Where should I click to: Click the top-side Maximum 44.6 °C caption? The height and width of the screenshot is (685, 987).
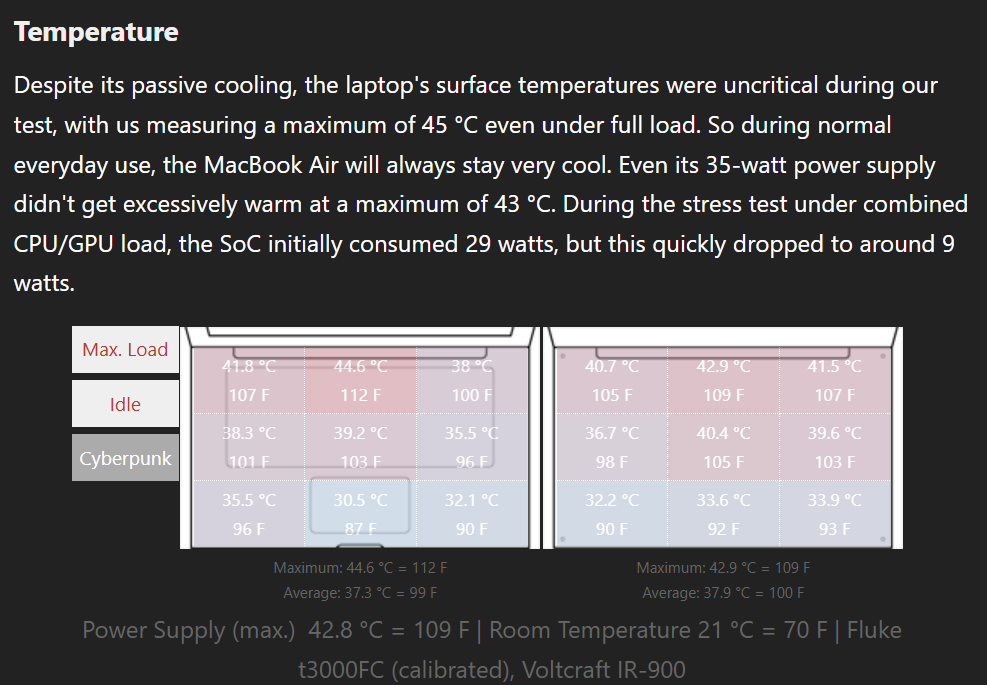(x=360, y=568)
